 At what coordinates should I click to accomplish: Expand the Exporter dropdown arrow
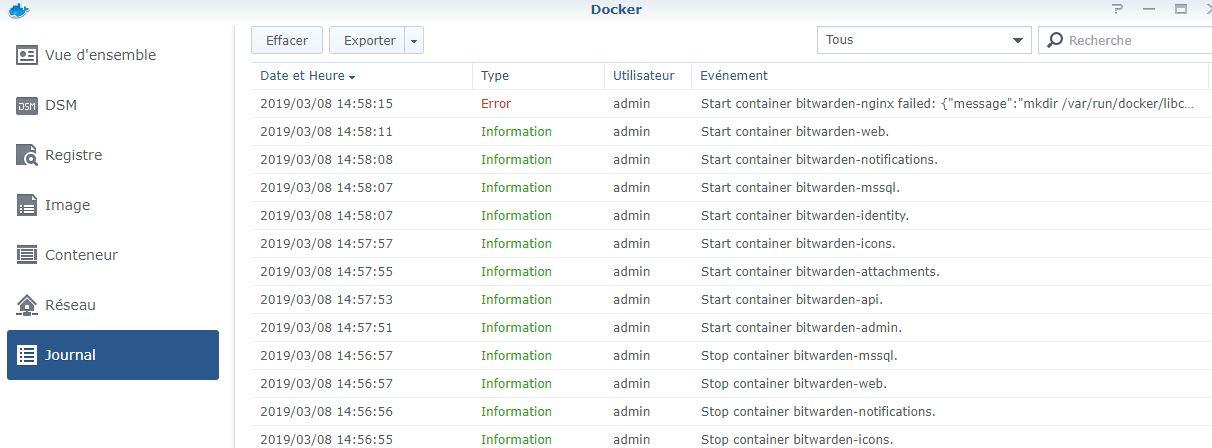click(x=416, y=41)
